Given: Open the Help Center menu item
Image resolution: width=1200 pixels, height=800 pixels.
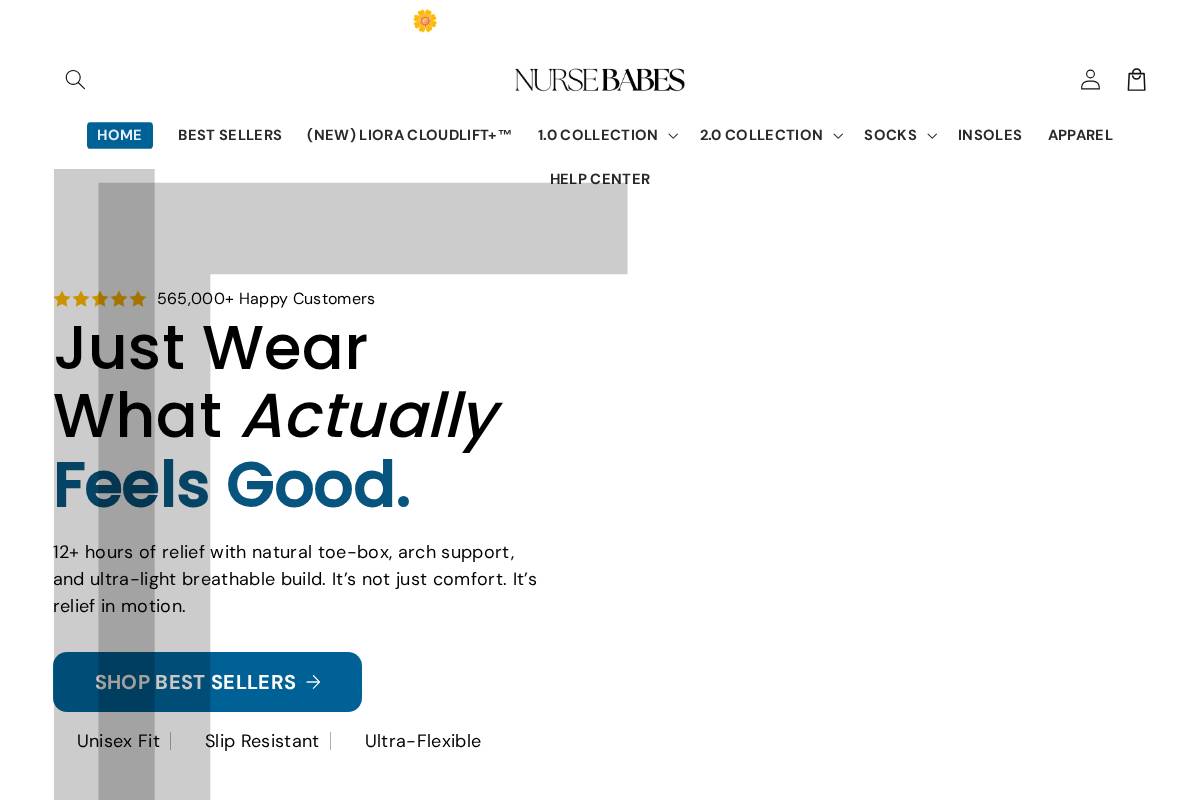Looking at the screenshot, I should pyautogui.click(x=599, y=178).
